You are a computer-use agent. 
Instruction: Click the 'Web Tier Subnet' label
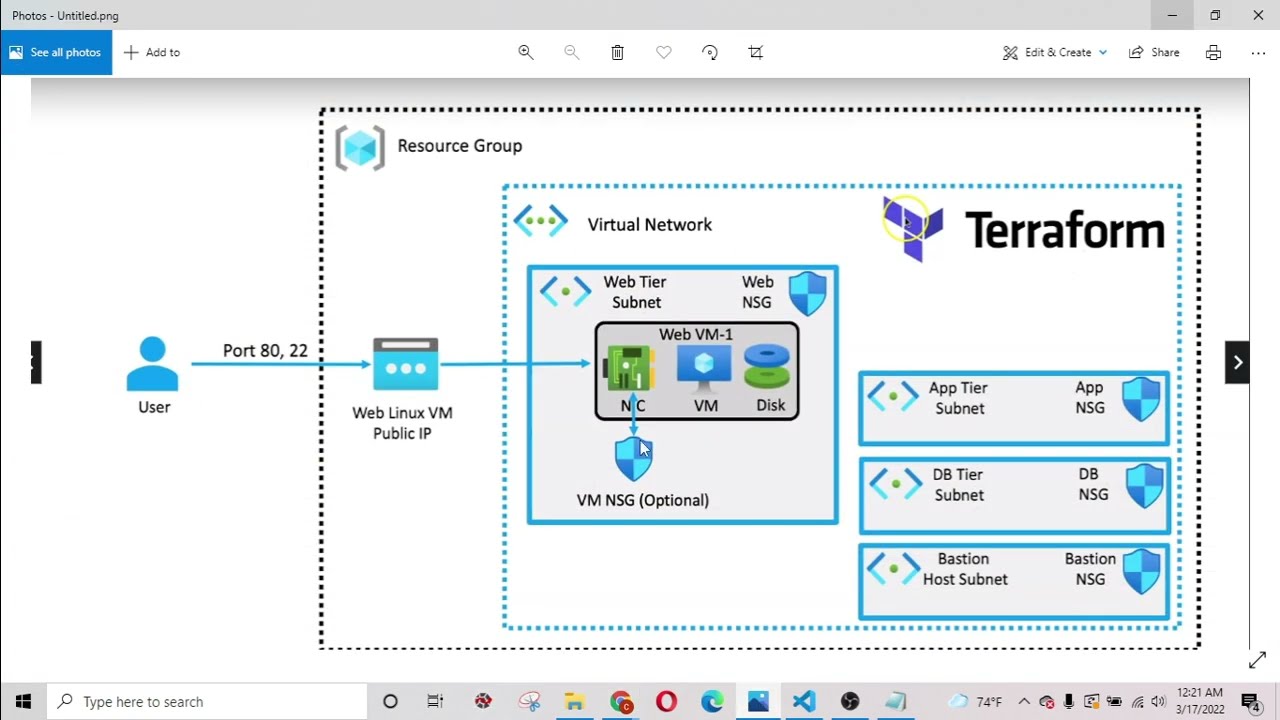tap(635, 292)
